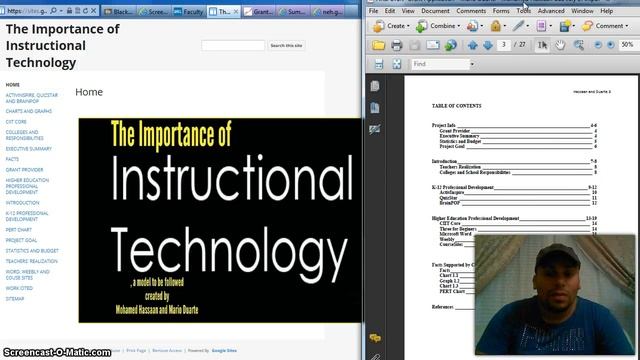Open the View menu in Acrobat
640x360 pixels.
click(x=408, y=11)
